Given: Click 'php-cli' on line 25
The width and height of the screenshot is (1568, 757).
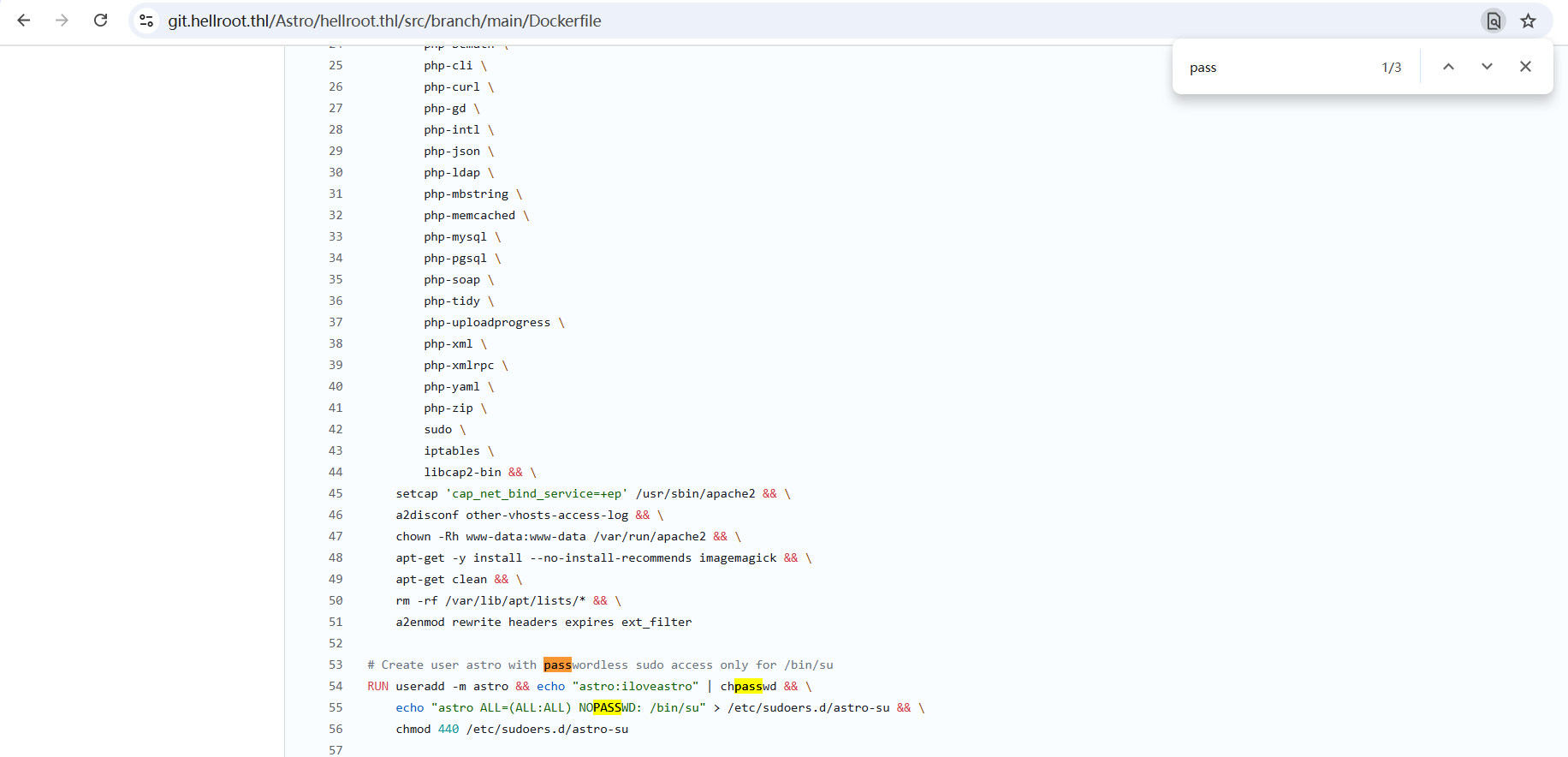Looking at the screenshot, I should [x=448, y=65].
